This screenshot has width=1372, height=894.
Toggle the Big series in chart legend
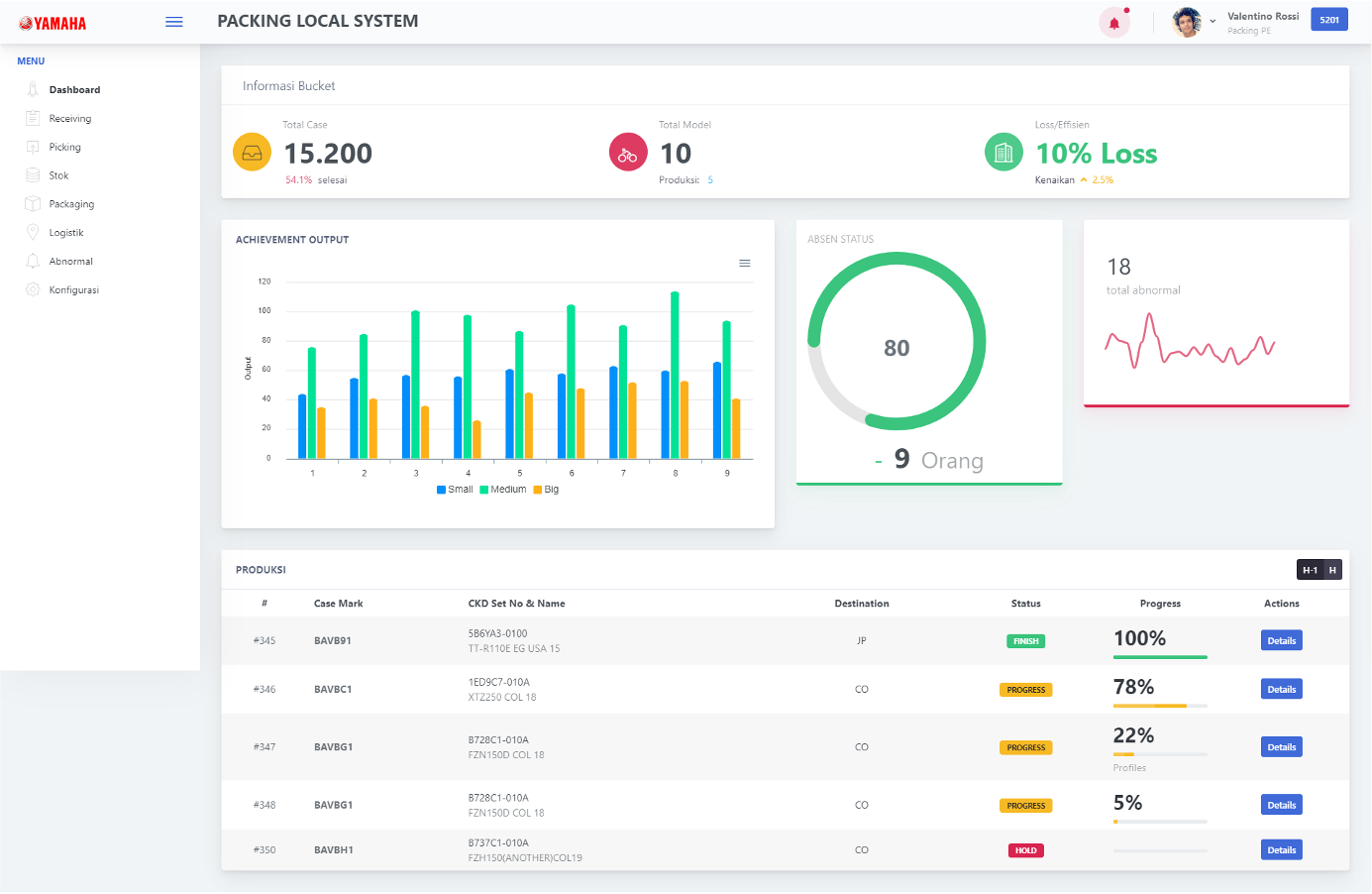(x=547, y=490)
